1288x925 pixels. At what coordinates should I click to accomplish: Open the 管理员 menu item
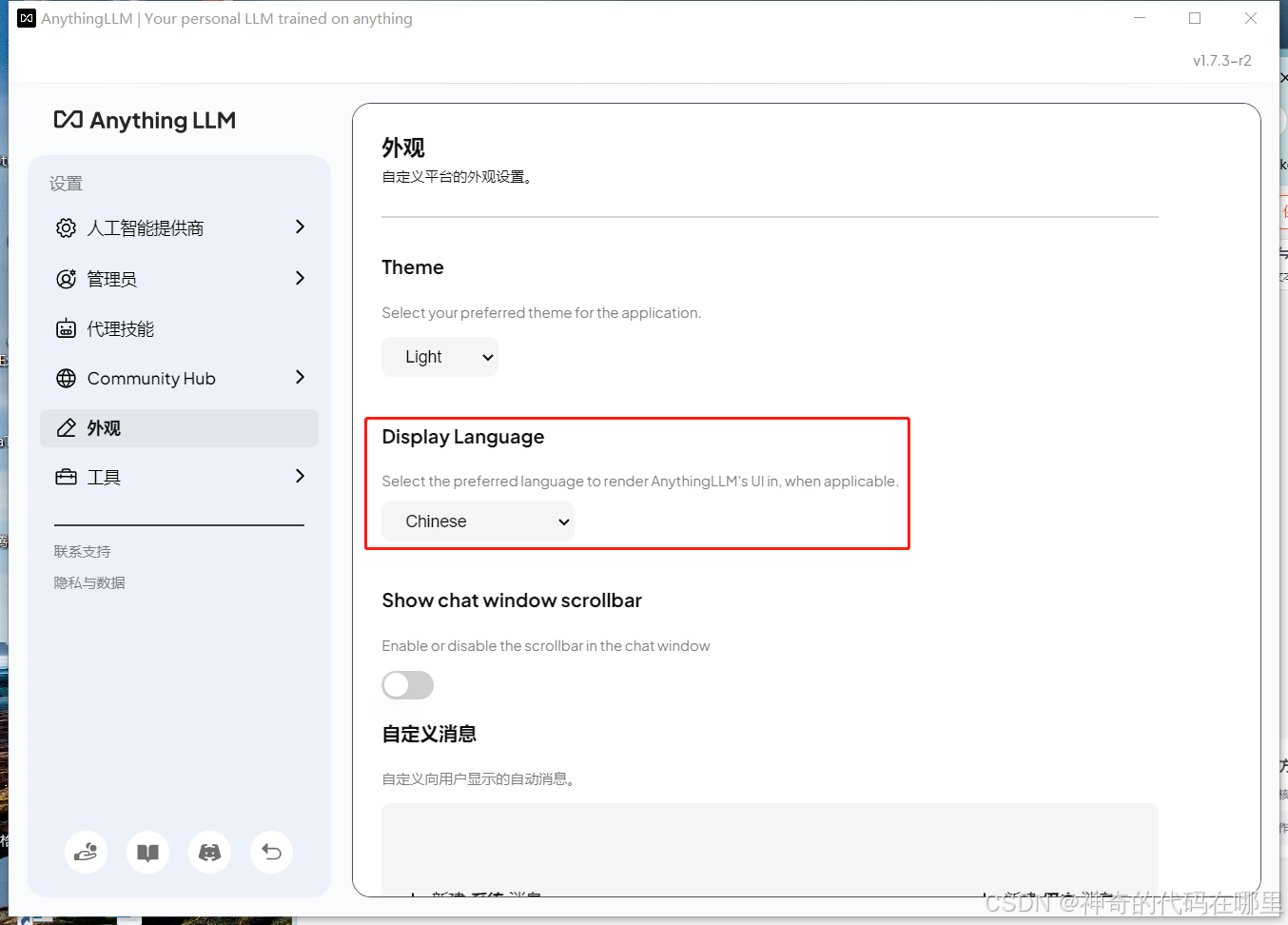(x=179, y=279)
